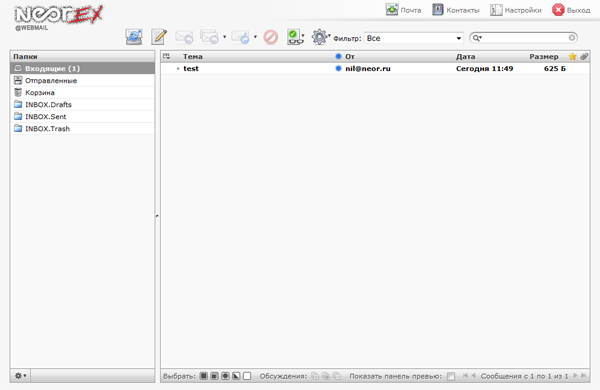This screenshot has width=600, height=390.
Task: Expand all threads icon next to Обсуждения
Action: (x=315, y=376)
